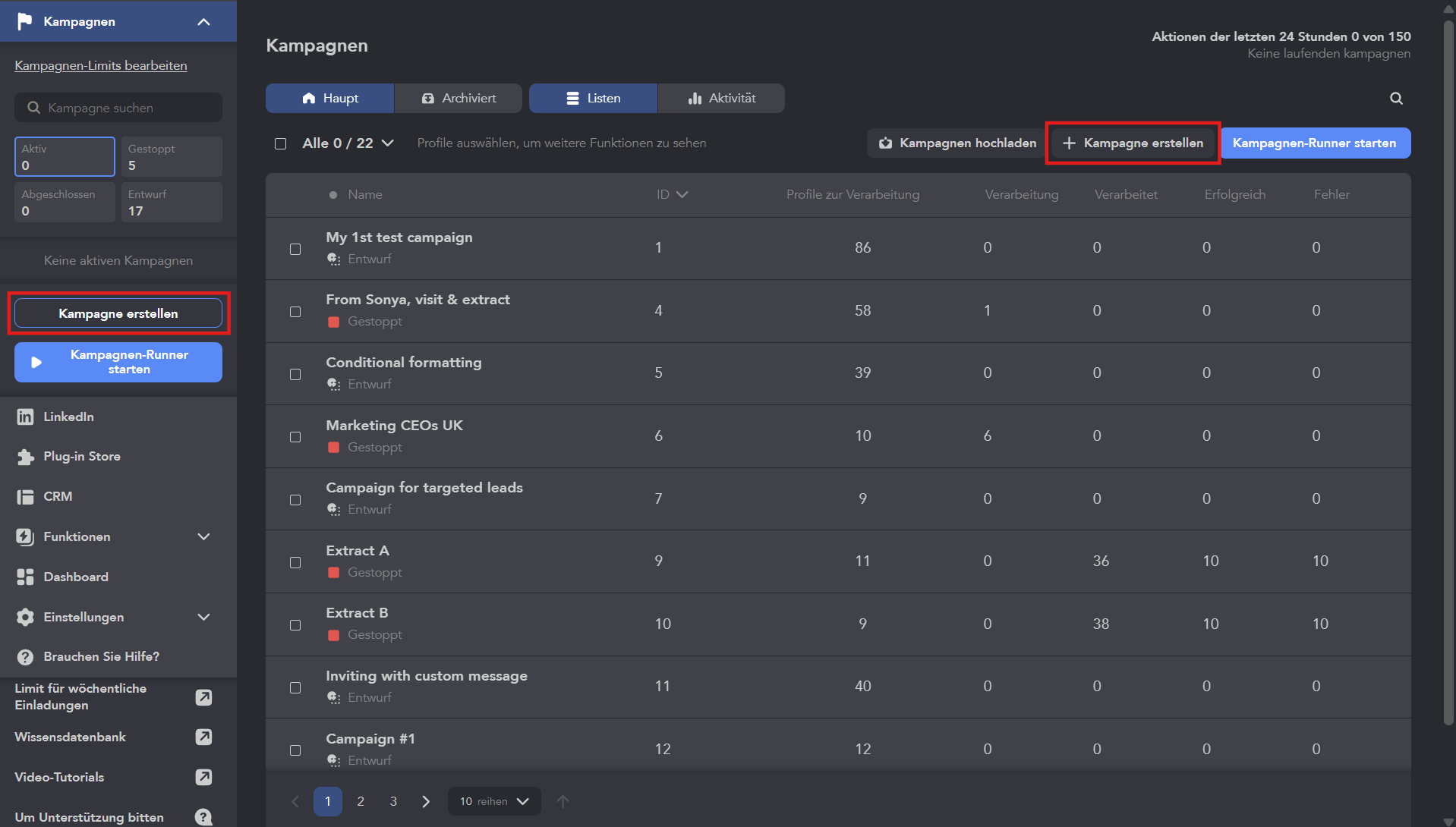Open the 10 reihen rows-per-page dropdown

[494, 802]
